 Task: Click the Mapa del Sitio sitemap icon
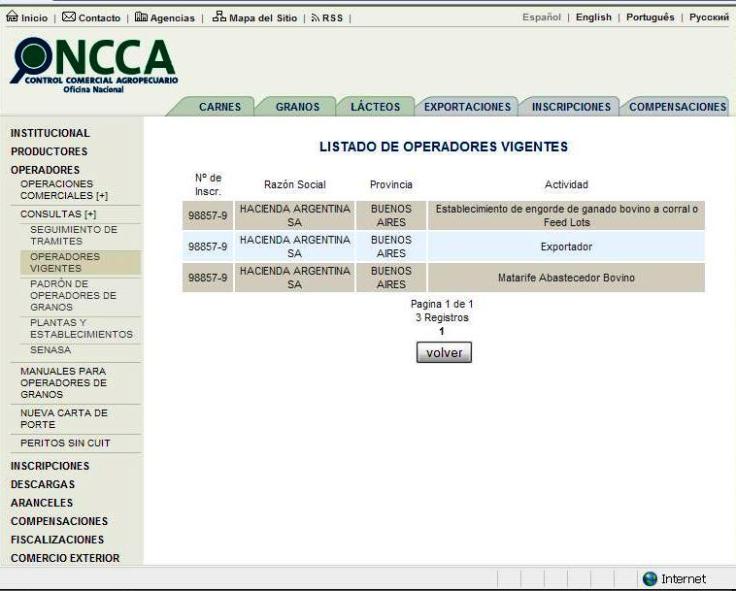pyautogui.click(x=219, y=16)
